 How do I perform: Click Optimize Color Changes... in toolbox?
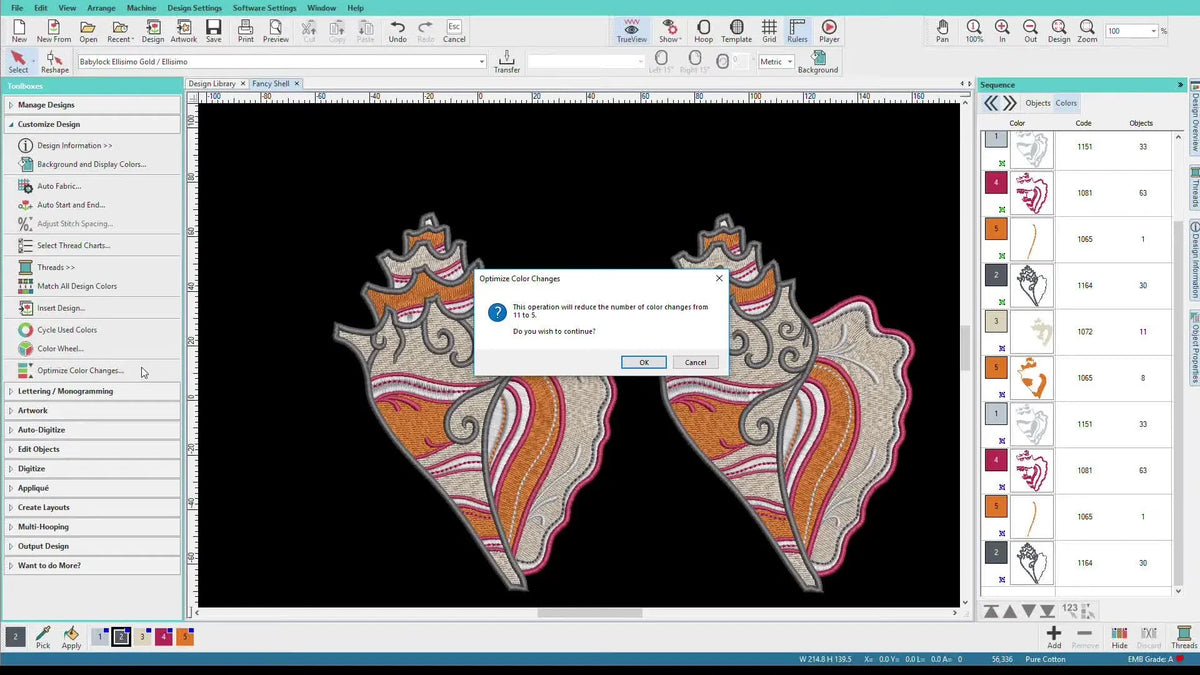(x=80, y=370)
